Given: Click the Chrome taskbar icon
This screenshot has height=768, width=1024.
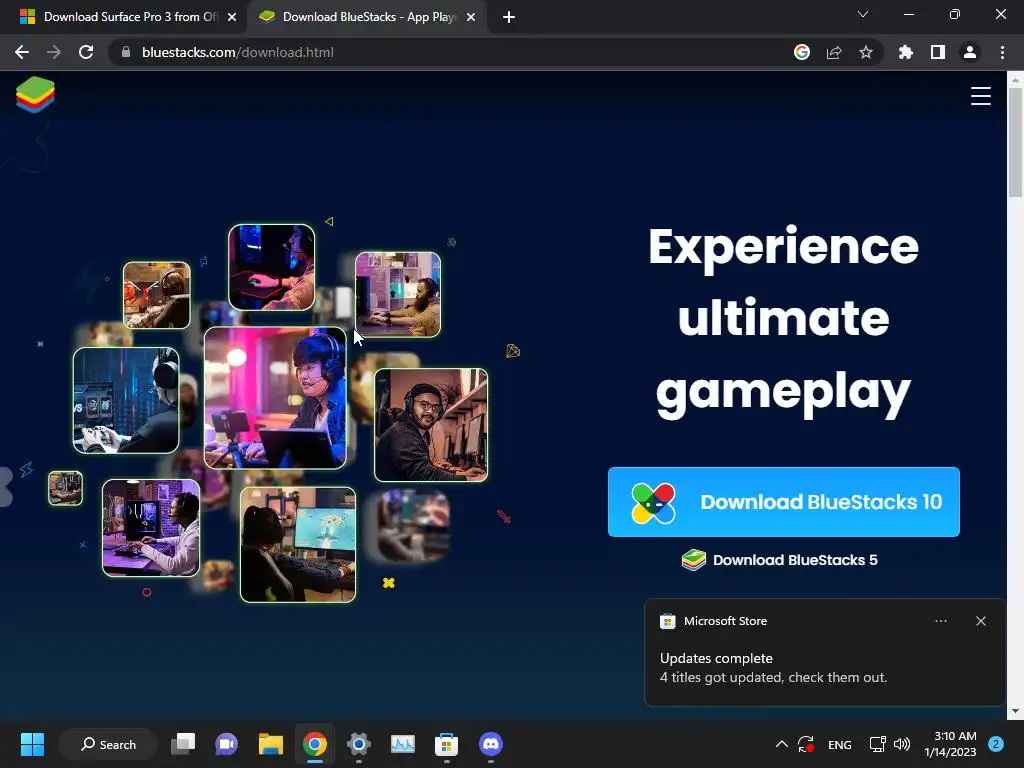Looking at the screenshot, I should [x=315, y=744].
